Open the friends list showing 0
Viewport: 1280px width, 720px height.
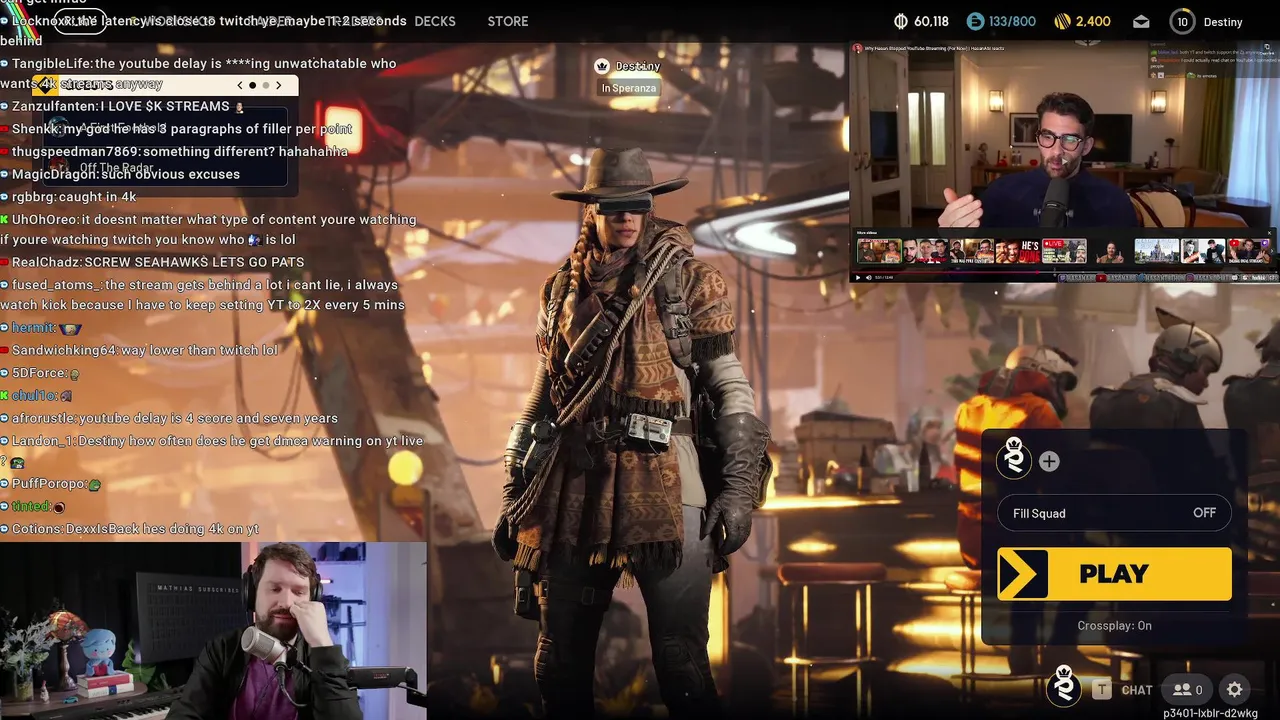tap(1188, 689)
